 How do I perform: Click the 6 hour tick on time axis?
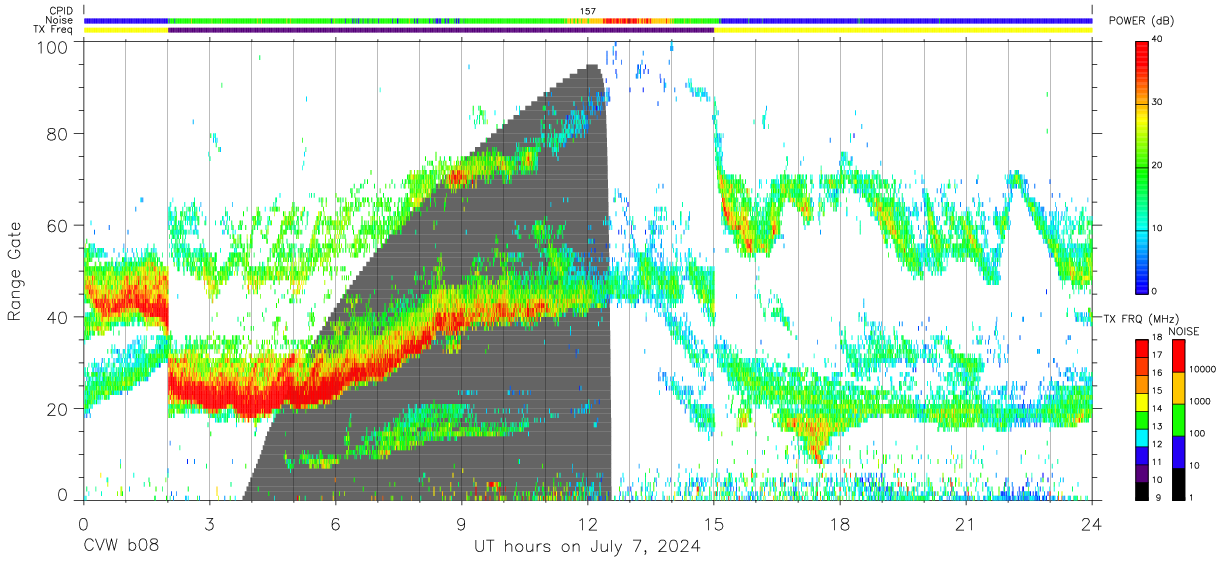click(x=335, y=525)
